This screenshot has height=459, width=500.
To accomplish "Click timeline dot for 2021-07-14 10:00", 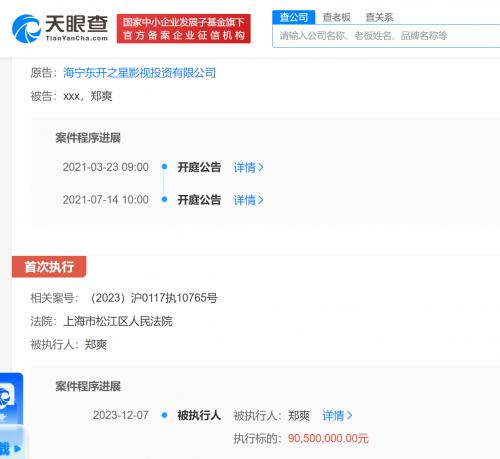I will (x=164, y=199).
